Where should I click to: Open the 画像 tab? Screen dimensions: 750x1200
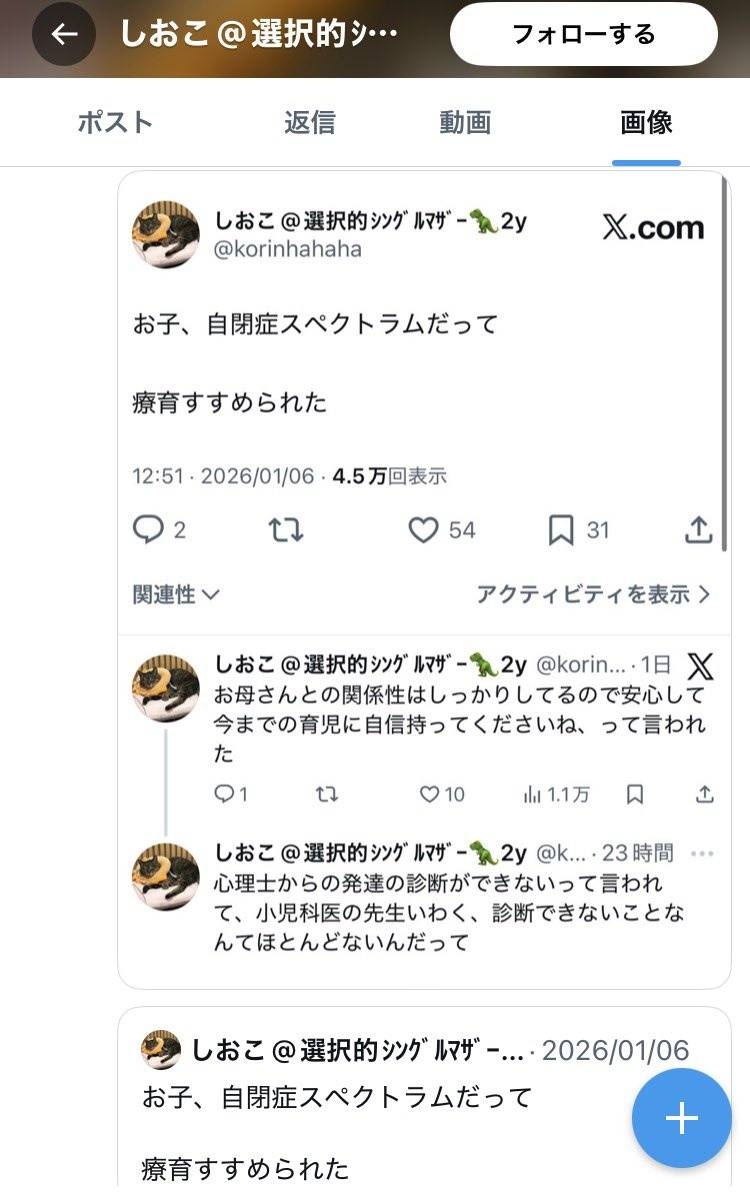(646, 123)
